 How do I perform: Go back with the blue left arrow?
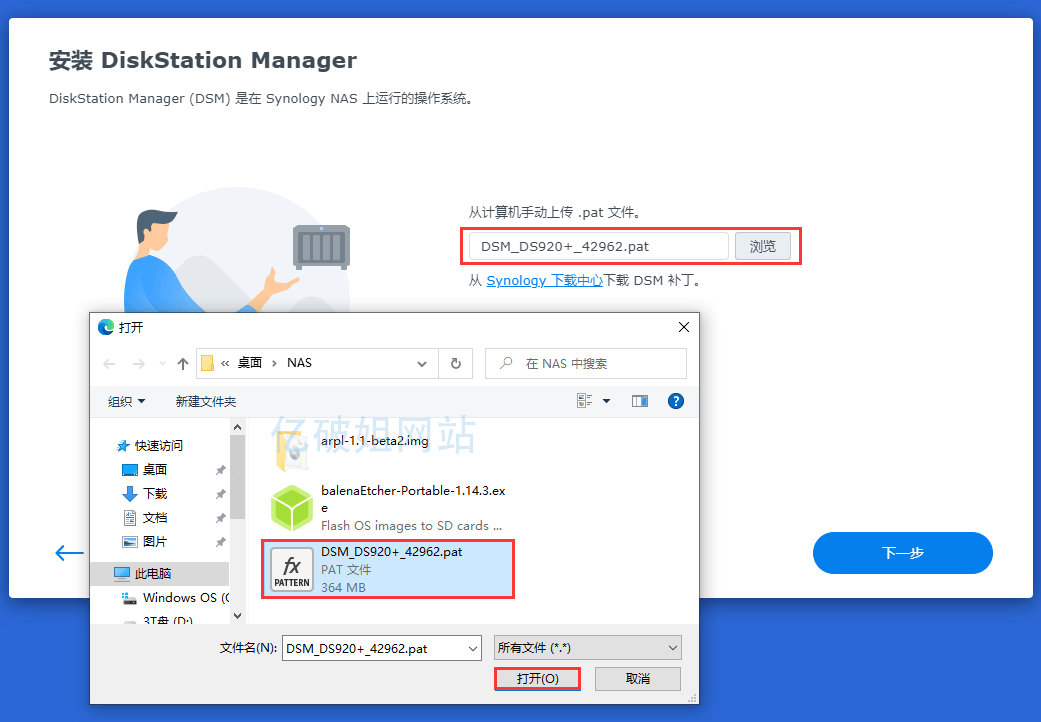click(x=69, y=553)
